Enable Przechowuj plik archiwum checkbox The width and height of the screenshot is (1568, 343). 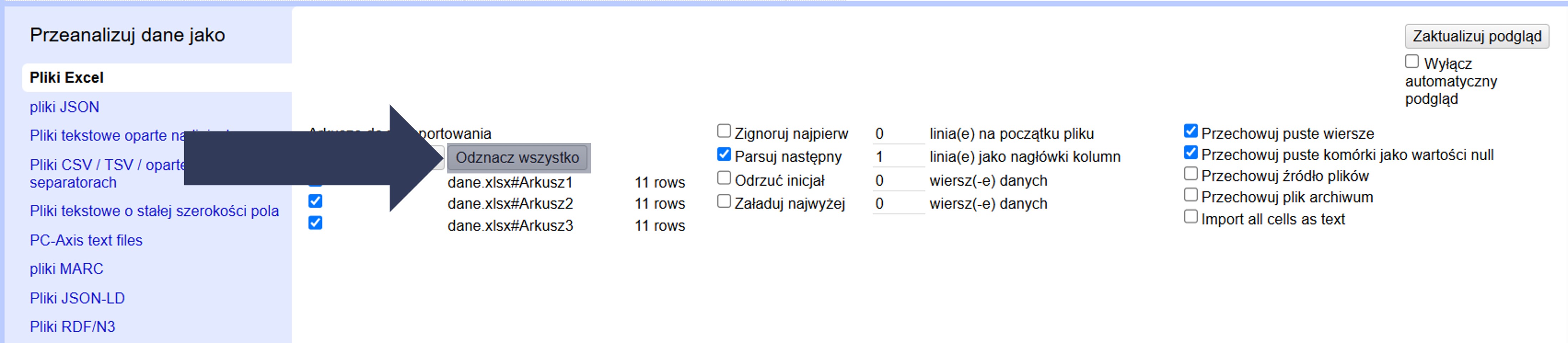pos(1191,195)
